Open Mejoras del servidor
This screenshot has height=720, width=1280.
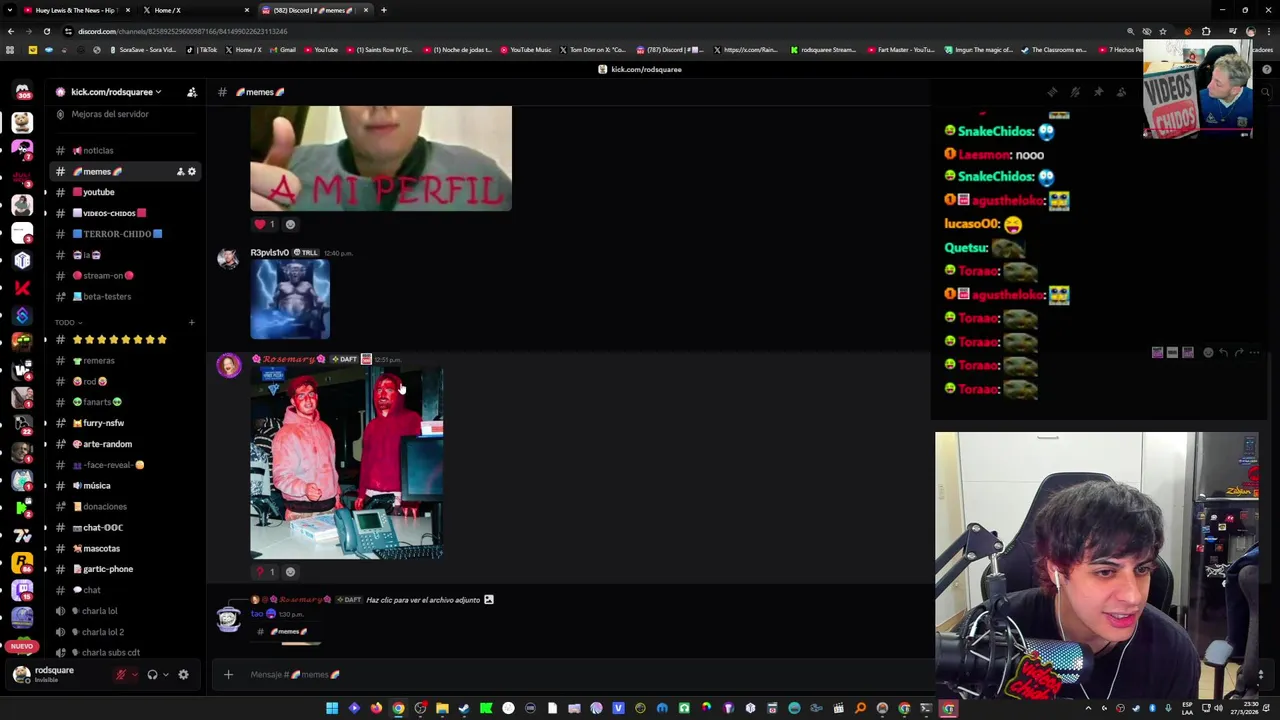[x=110, y=114]
